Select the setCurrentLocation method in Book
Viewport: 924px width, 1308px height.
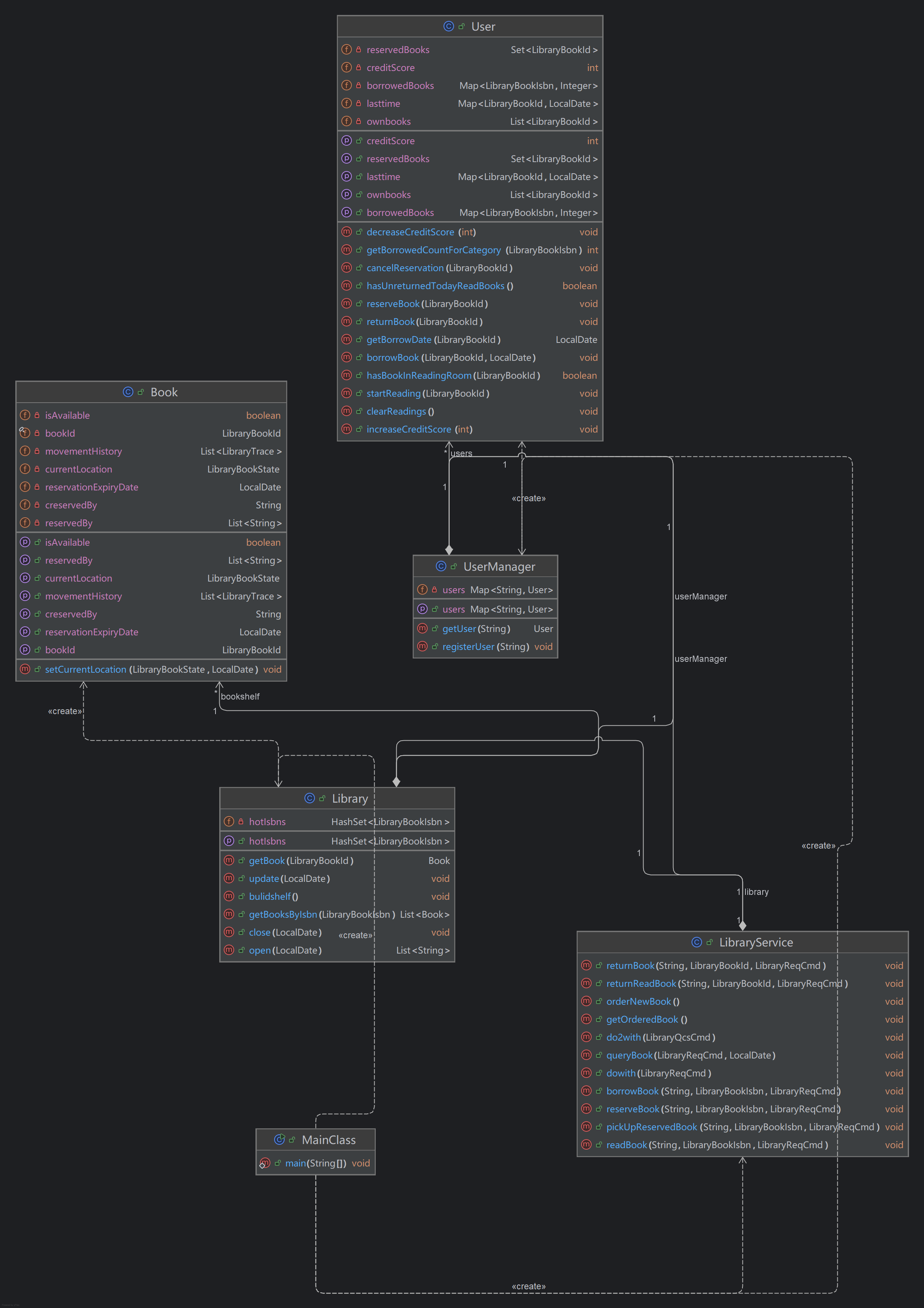point(86,669)
